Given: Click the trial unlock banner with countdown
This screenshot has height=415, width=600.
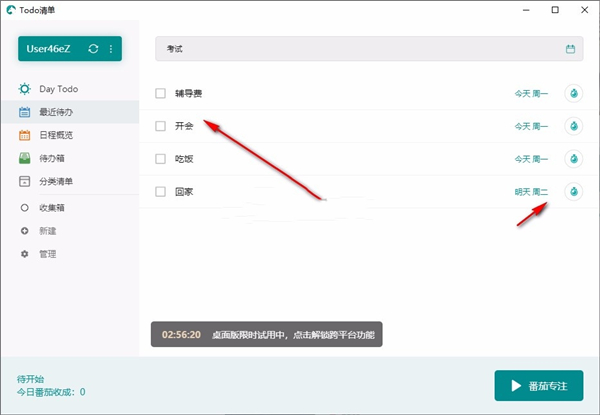Looking at the screenshot, I should pyautogui.click(x=266, y=335).
